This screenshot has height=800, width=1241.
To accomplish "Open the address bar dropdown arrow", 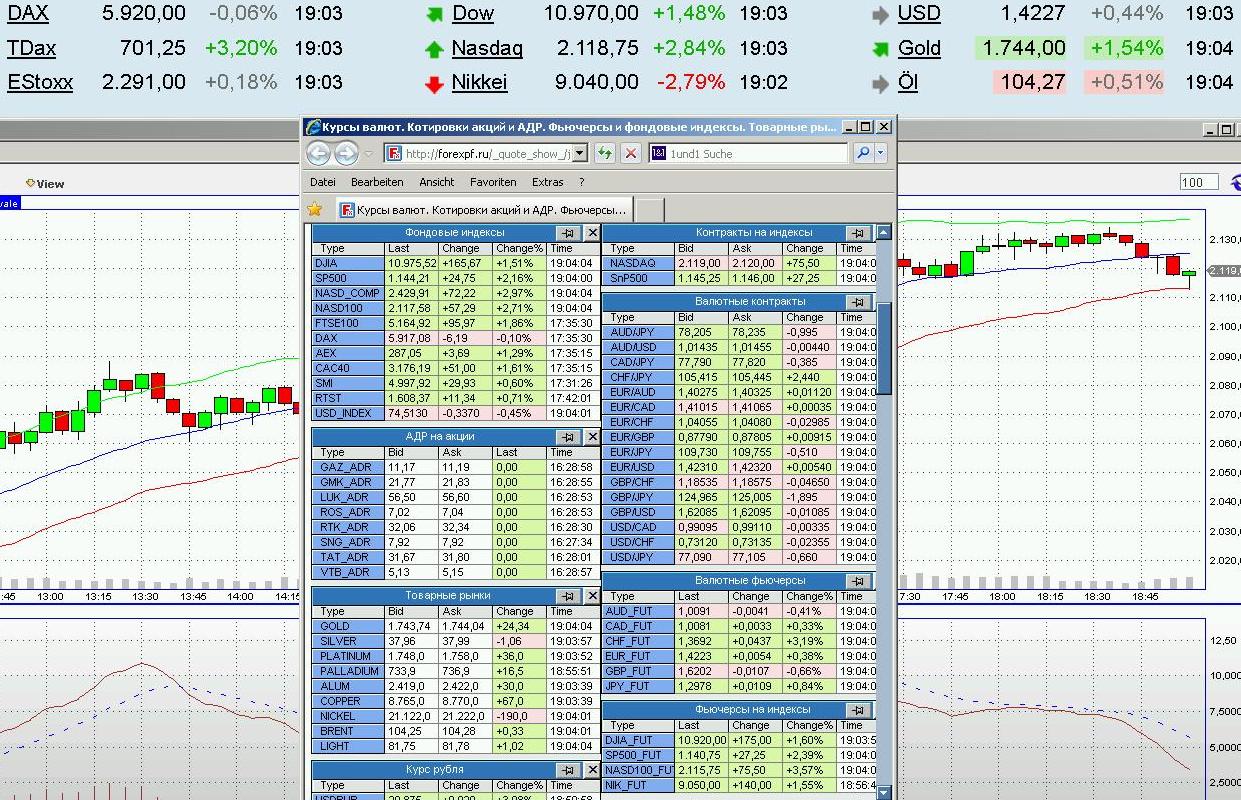I will tap(579, 153).
